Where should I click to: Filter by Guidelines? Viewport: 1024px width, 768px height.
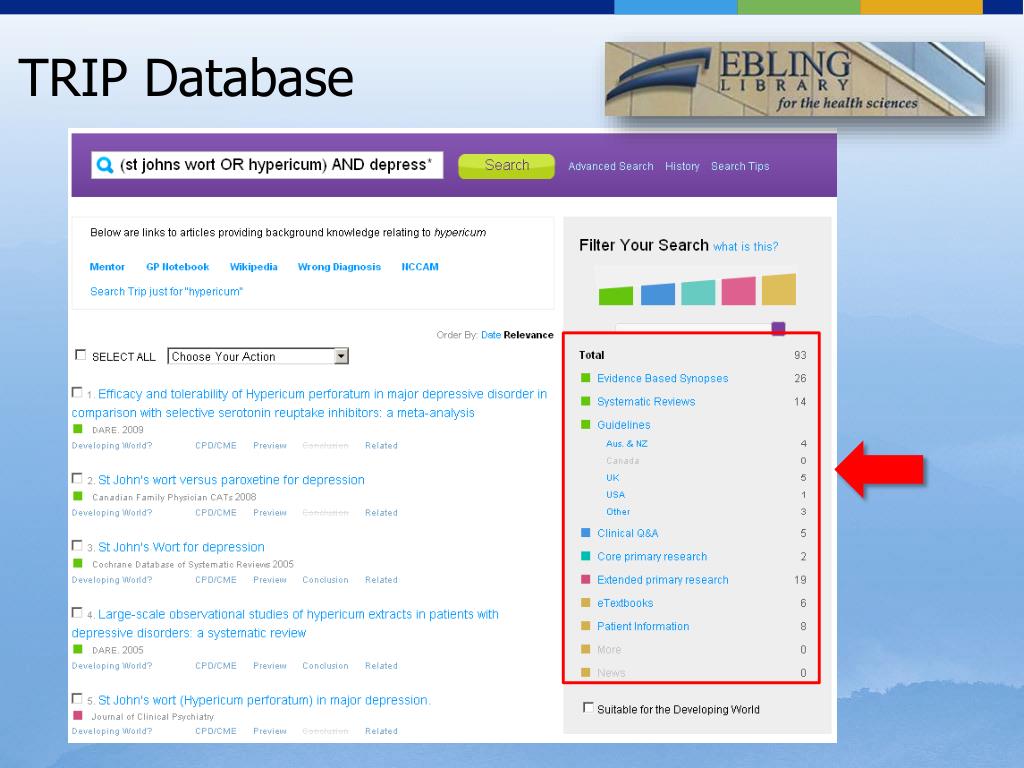pyautogui.click(x=624, y=425)
